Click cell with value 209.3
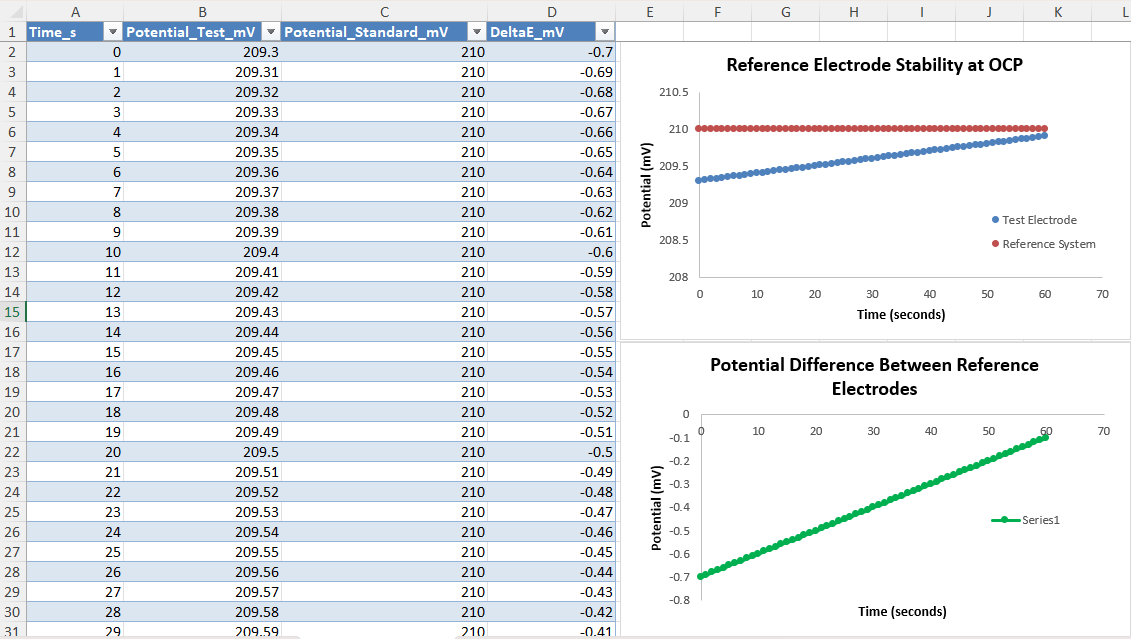The image size is (1131, 639). [203, 52]
